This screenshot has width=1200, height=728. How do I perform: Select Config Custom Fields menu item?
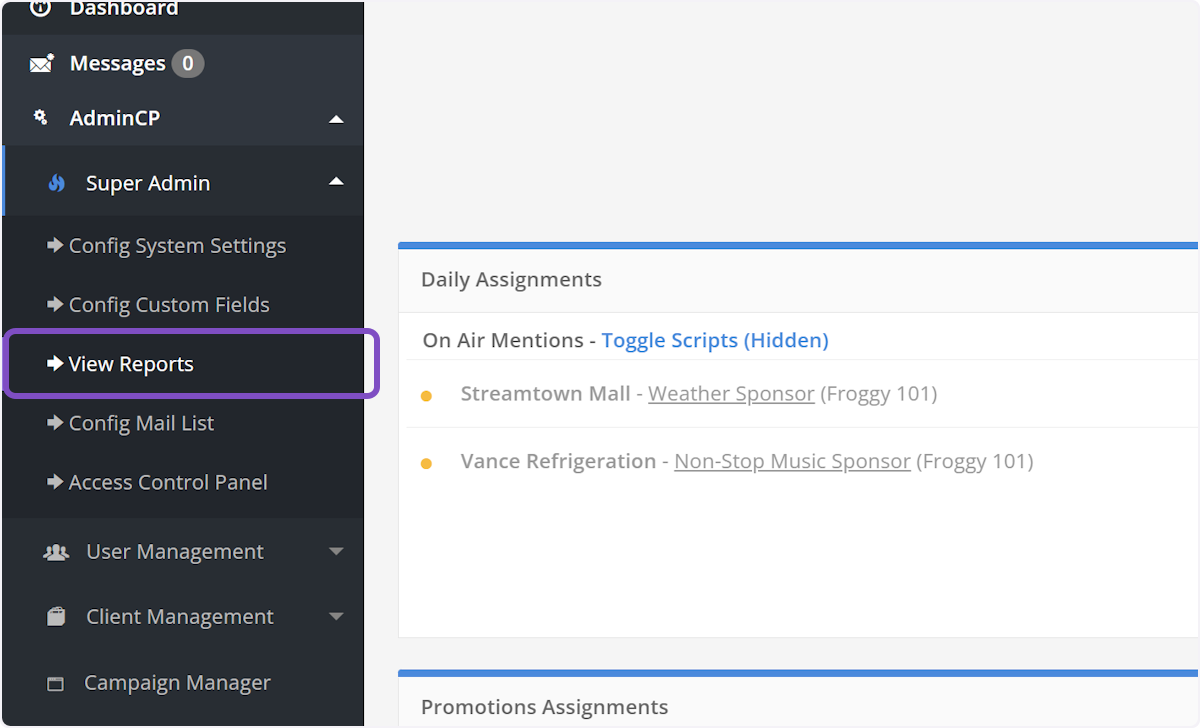coord(168,305)
